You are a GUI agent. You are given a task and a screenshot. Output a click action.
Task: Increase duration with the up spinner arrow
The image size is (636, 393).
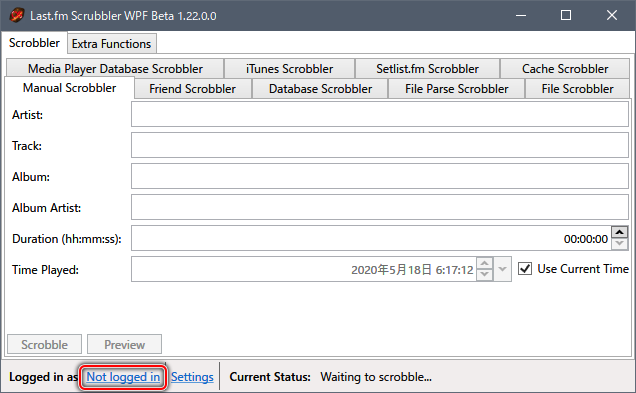pos(619,232)
